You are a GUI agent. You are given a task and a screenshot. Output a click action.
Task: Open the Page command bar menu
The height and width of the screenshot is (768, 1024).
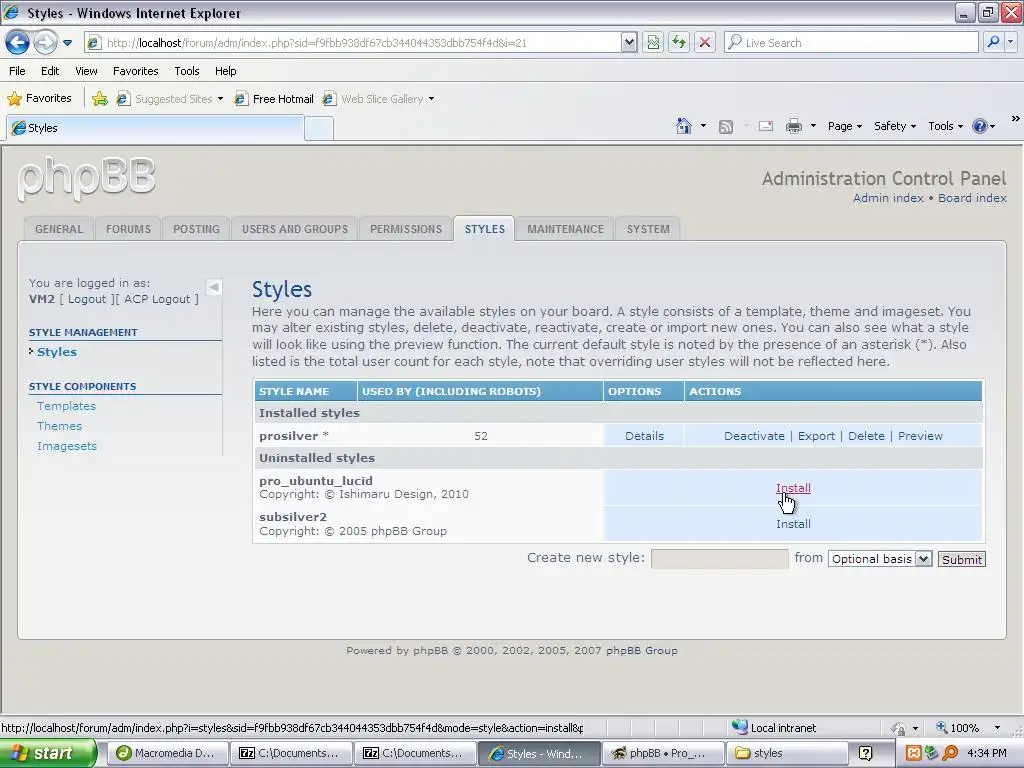click(x=845, y=126)
